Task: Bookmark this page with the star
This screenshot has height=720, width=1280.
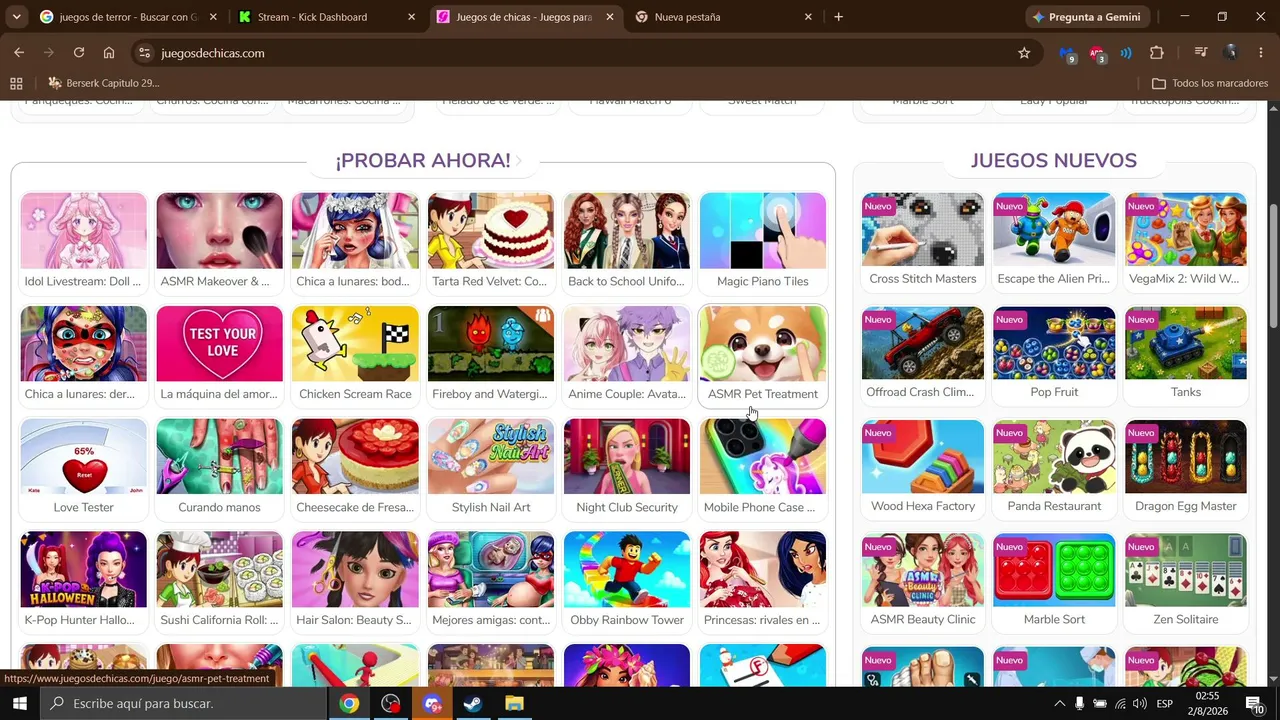Action: coord(1024,53)
